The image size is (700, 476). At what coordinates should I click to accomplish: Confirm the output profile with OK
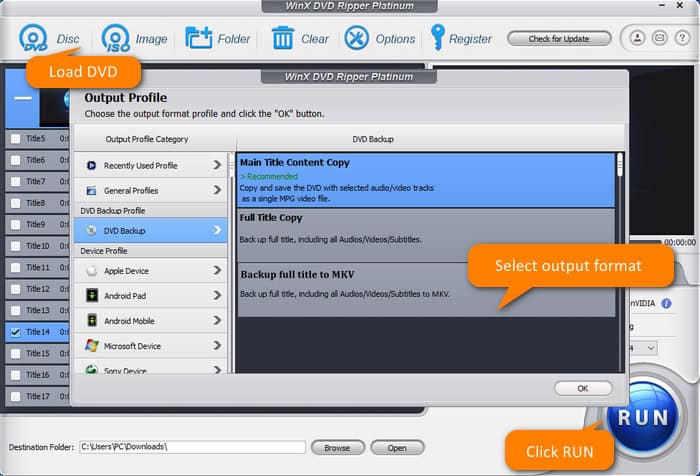[583, 388]
